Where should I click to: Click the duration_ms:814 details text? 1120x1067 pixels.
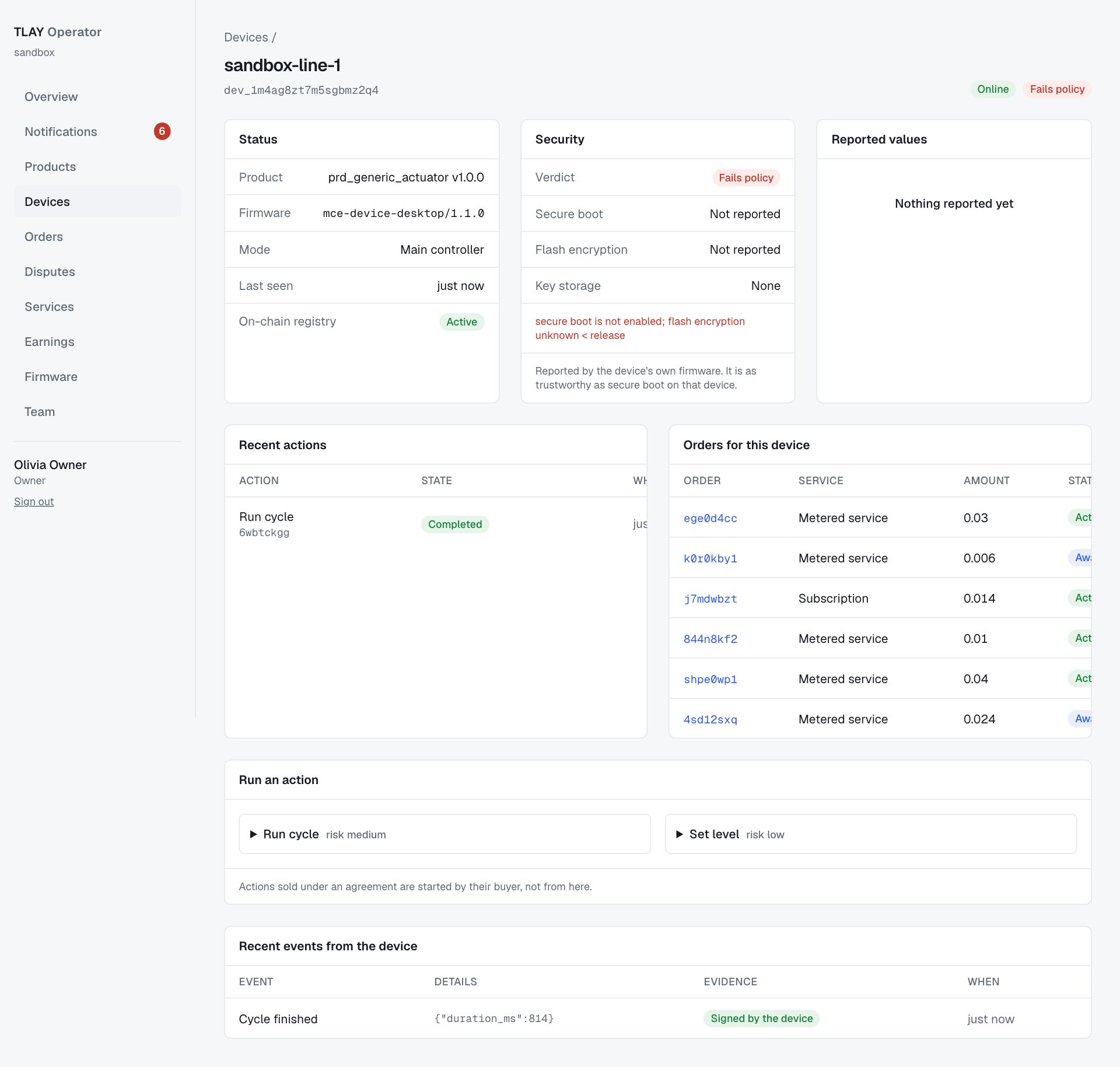[494, 1019]
